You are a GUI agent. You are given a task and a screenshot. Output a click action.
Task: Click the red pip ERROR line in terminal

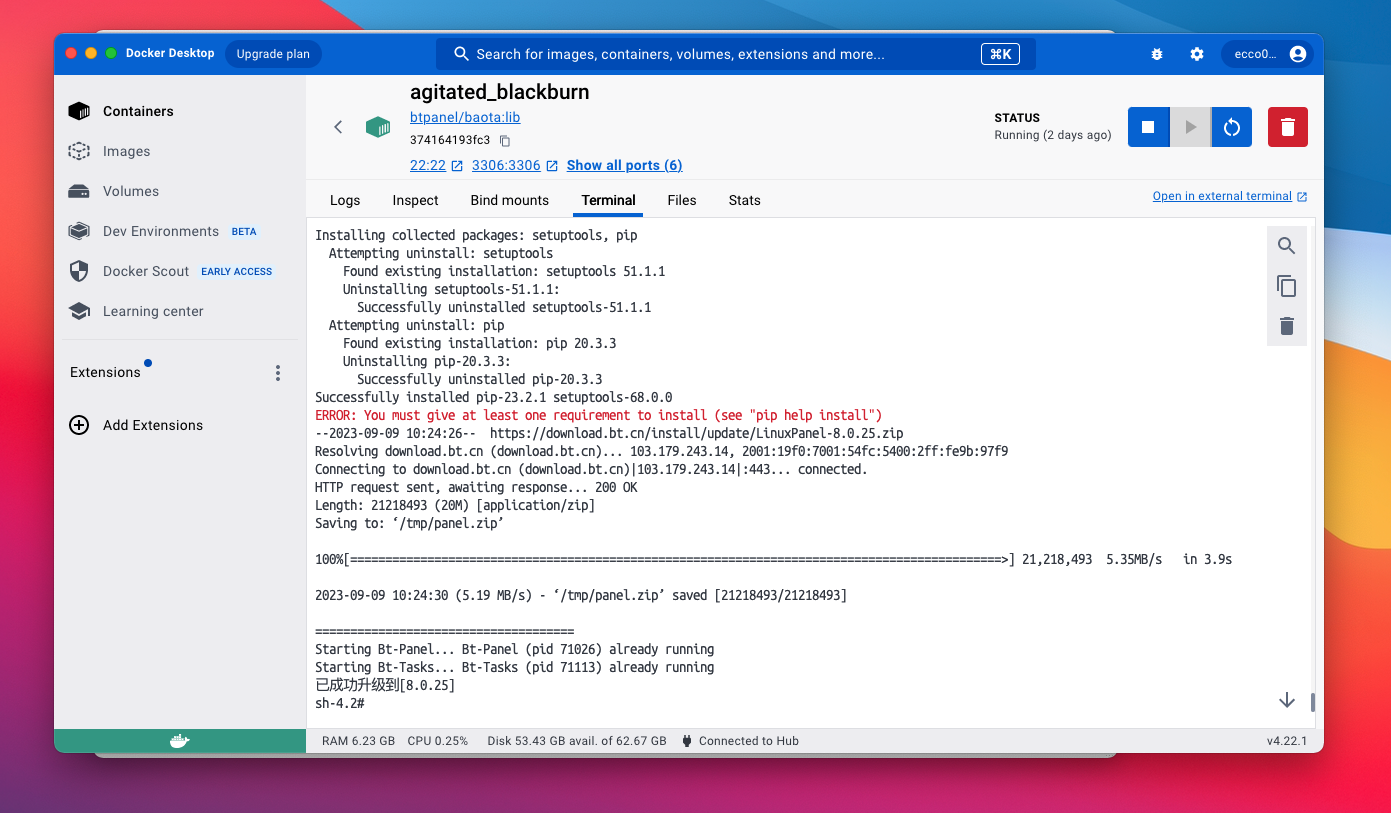click(x=598, y=415)
